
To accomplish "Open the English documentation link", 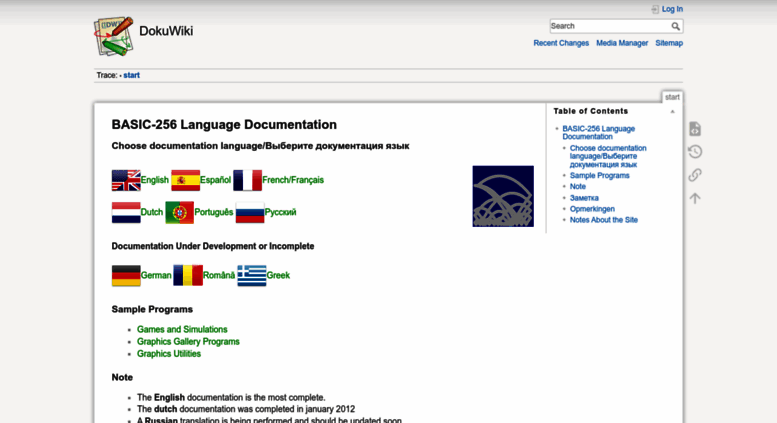I will coord(155,180).
